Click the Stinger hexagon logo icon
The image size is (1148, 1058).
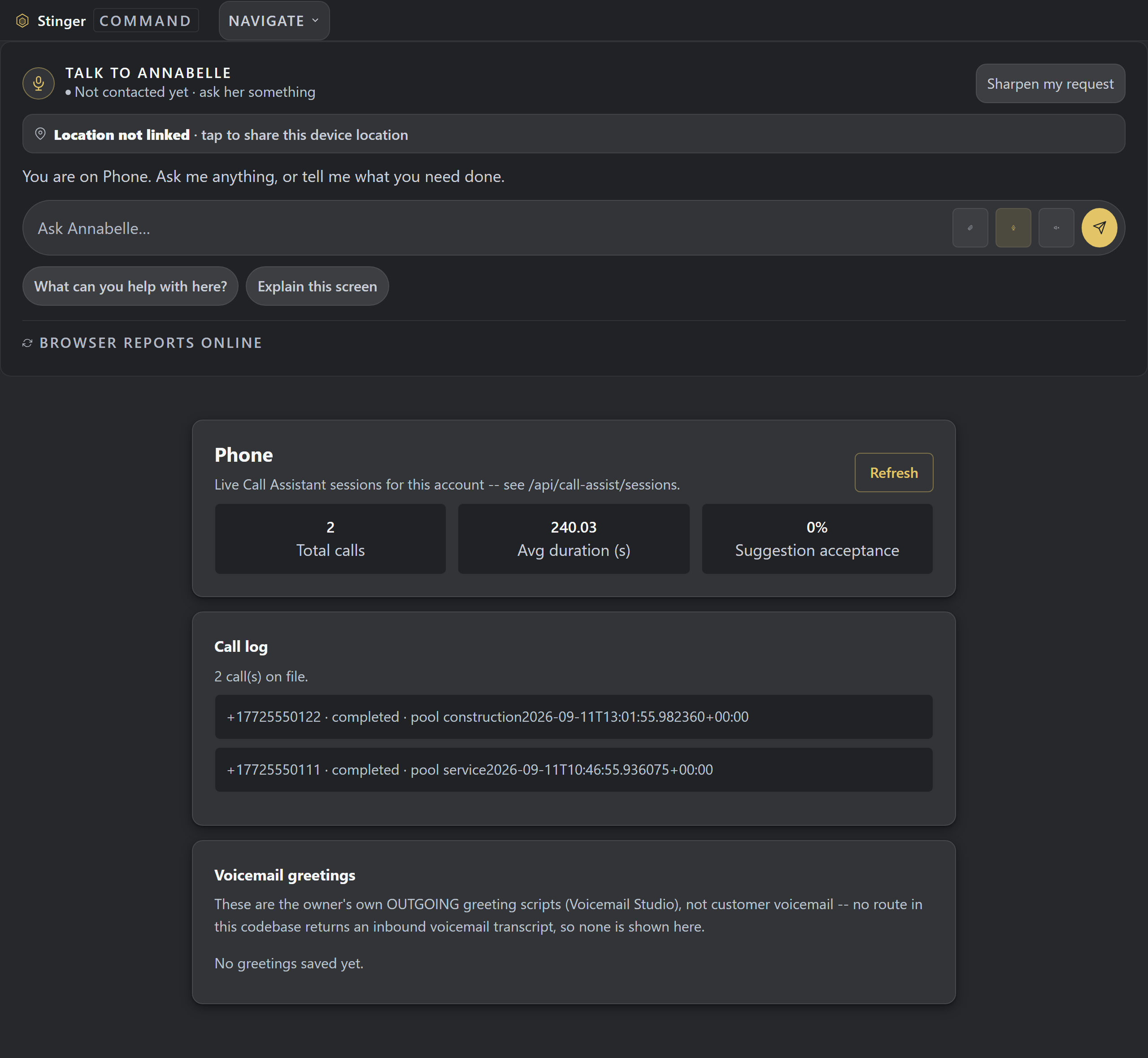pyautogui.click(x=22, y=21)
